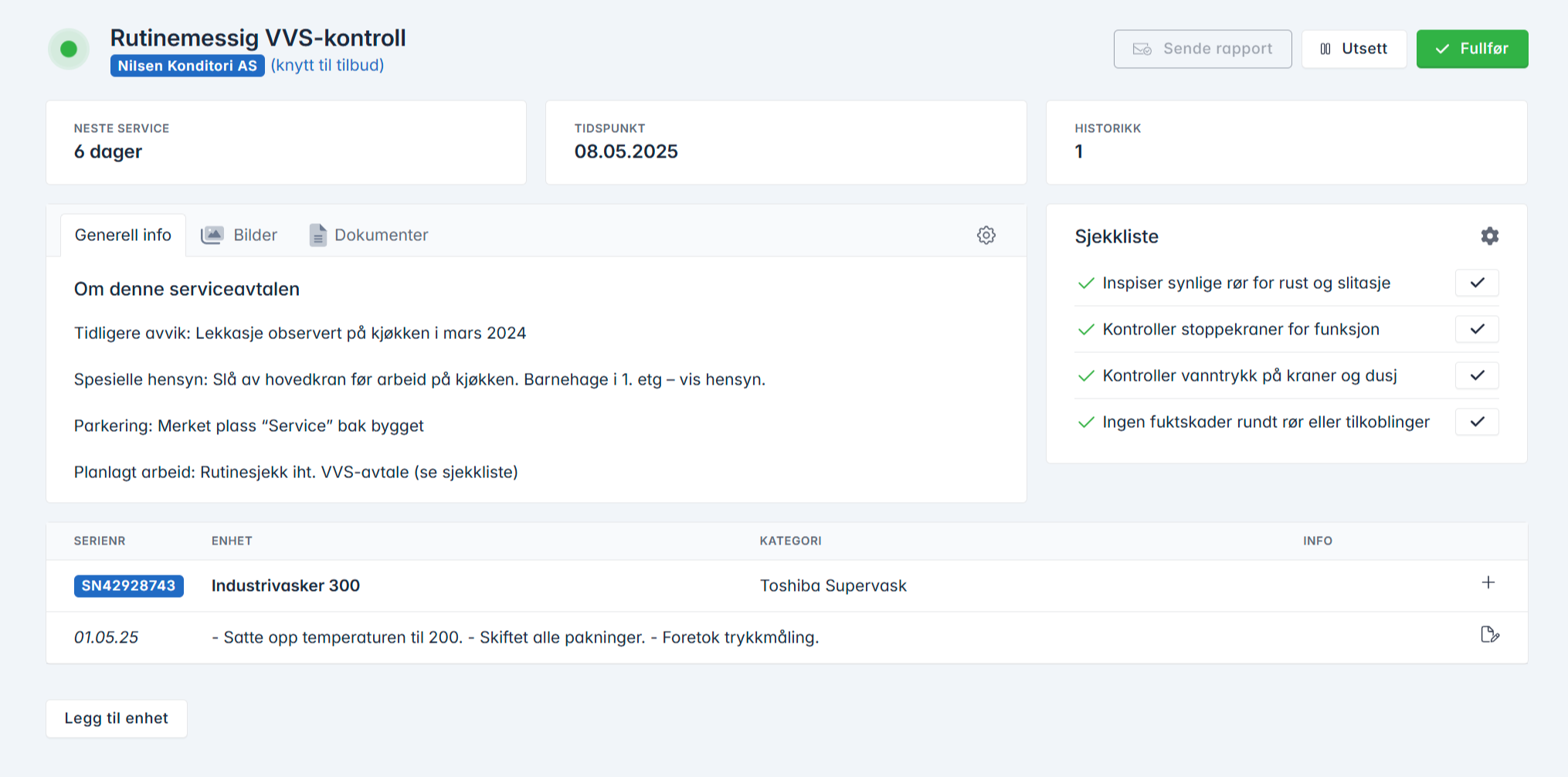The height and width of the screenshot is (777, 1568).
Task: Open the knytt til tilbud link
Action: pos(327,66)
